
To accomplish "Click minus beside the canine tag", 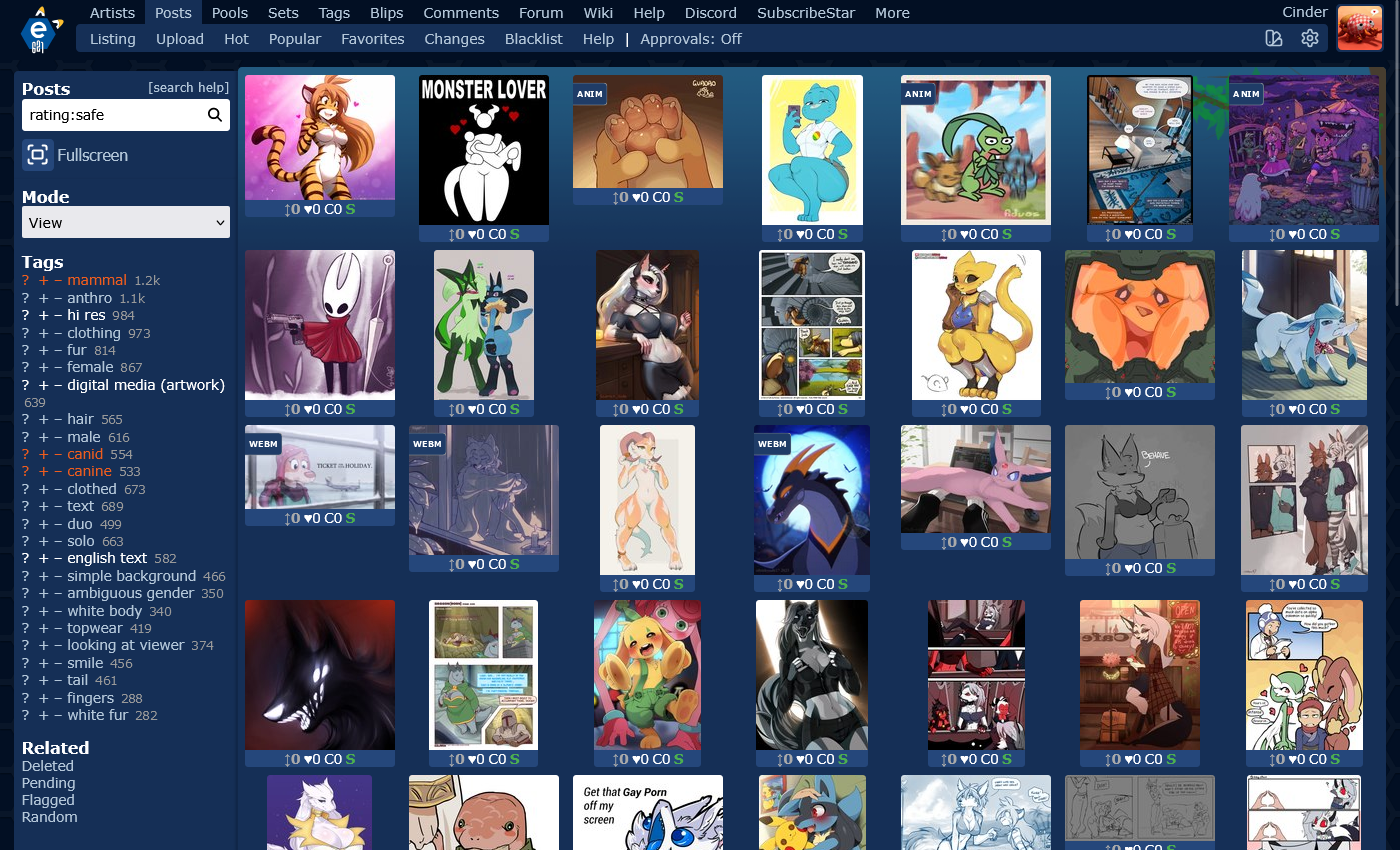I will (x=58, y=471).
